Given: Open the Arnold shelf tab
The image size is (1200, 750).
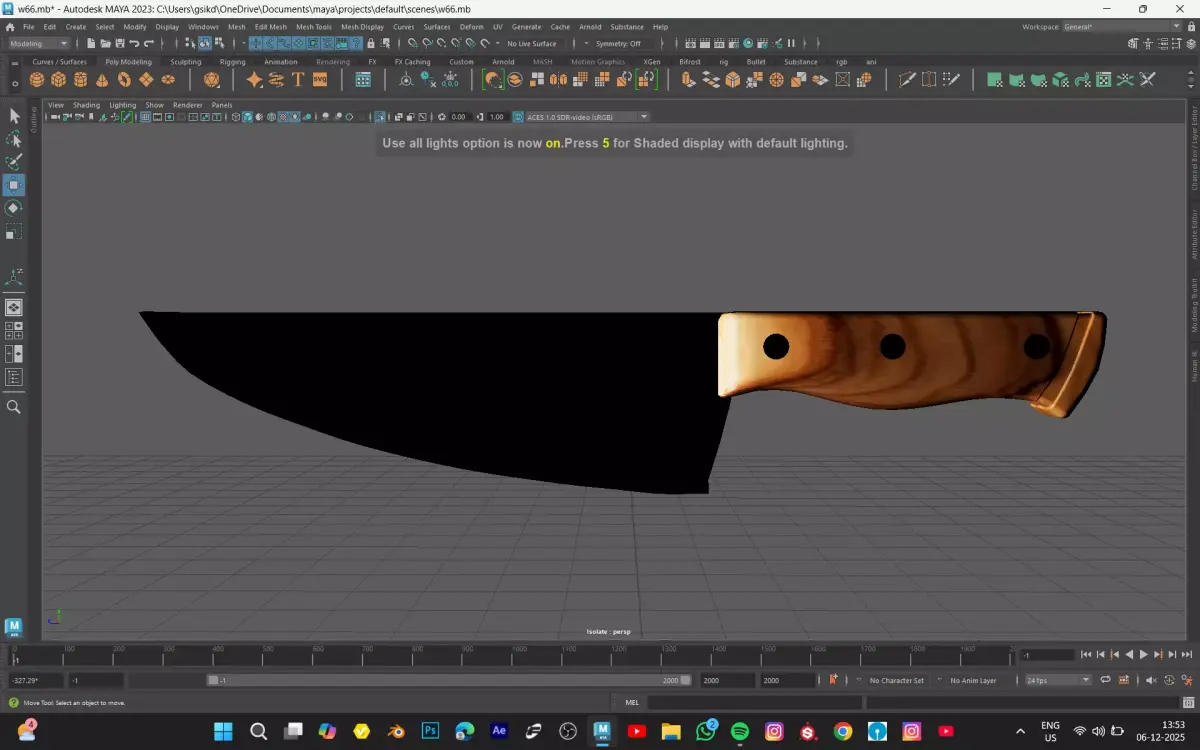Looking at the screenshot, I should tap(503, 61).
